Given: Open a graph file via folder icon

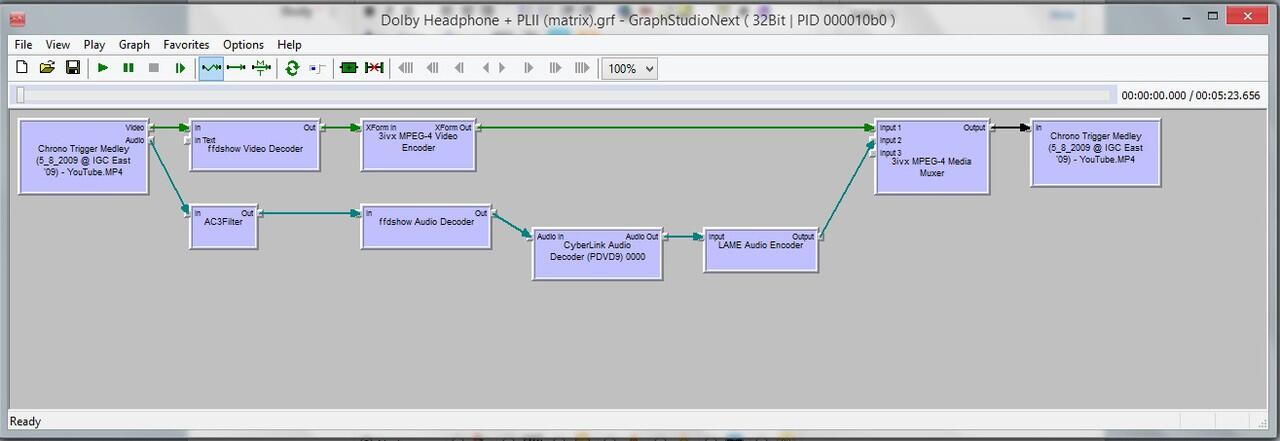Looking at the screenshot, I should (x=46, y=68).
